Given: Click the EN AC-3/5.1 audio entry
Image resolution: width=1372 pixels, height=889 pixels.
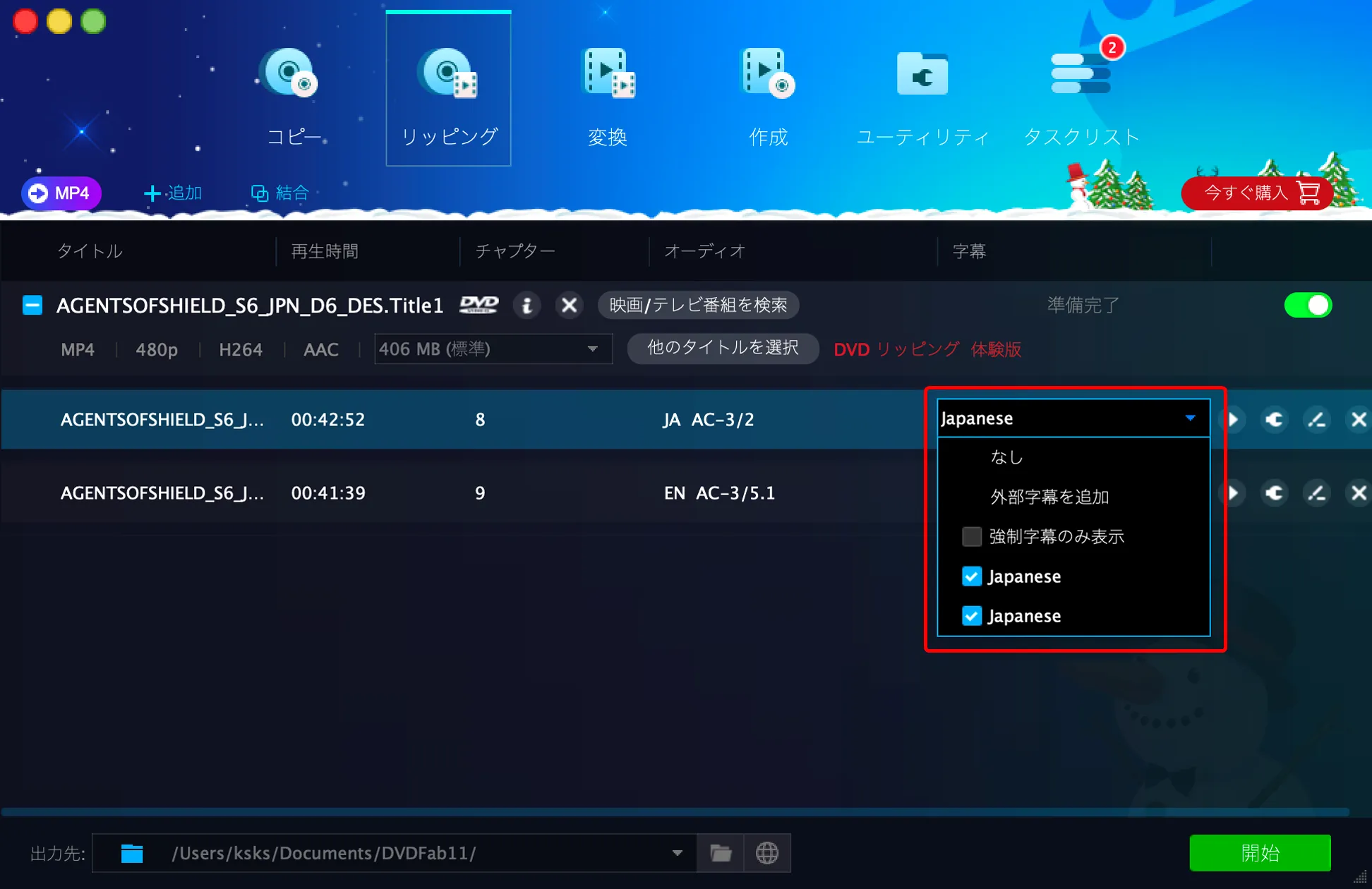Looking at the screenshot, I should pos(719,493).
